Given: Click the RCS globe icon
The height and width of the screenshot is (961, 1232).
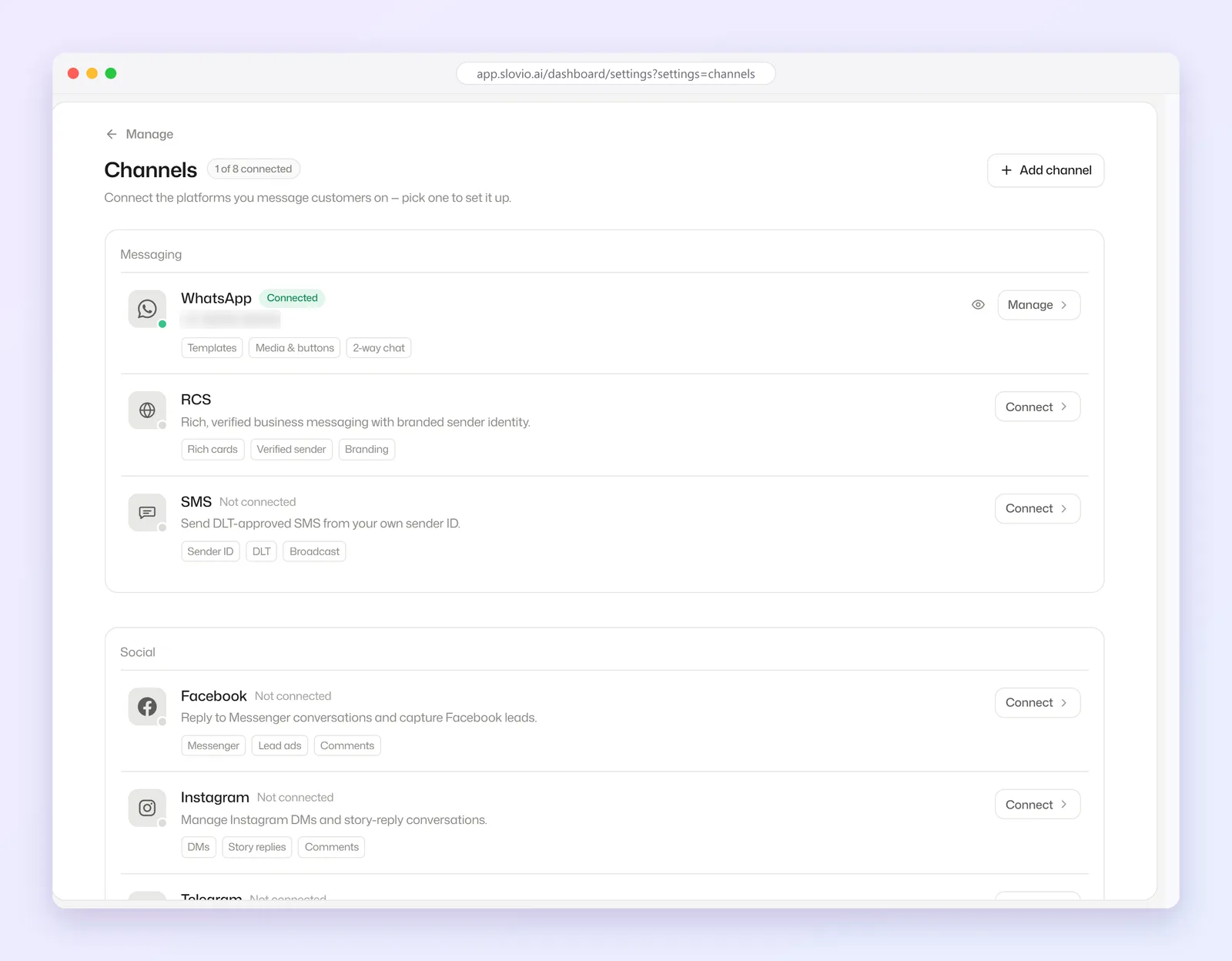Looking at the screenshot, I should click(147, 410).
